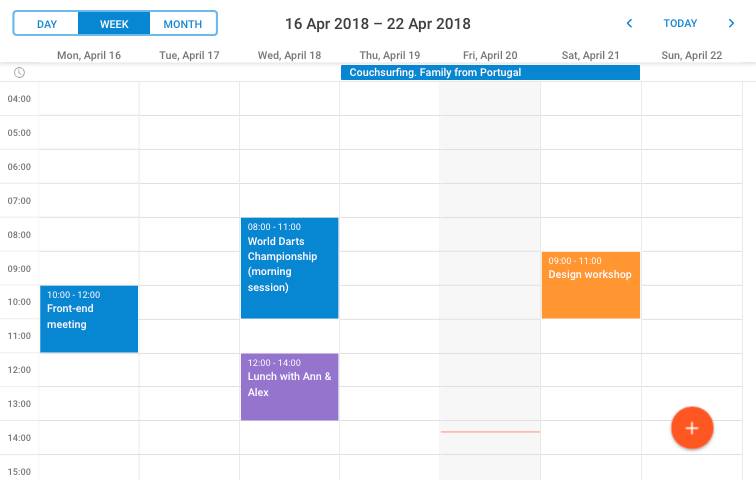Open the Front-end meeting event
This screenshot has height=480, width=756.
point(89,319)
